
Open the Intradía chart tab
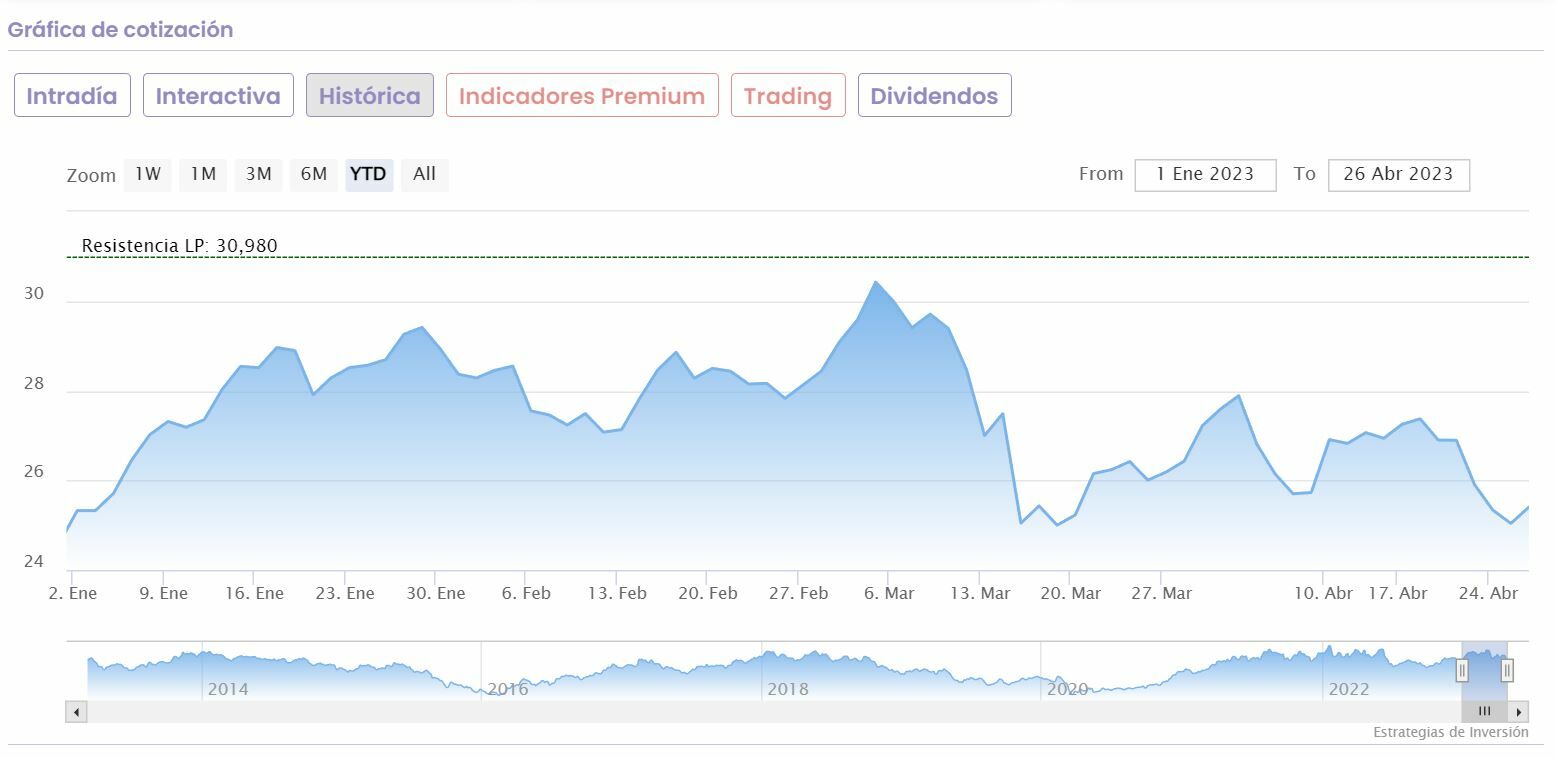(72, 96)
